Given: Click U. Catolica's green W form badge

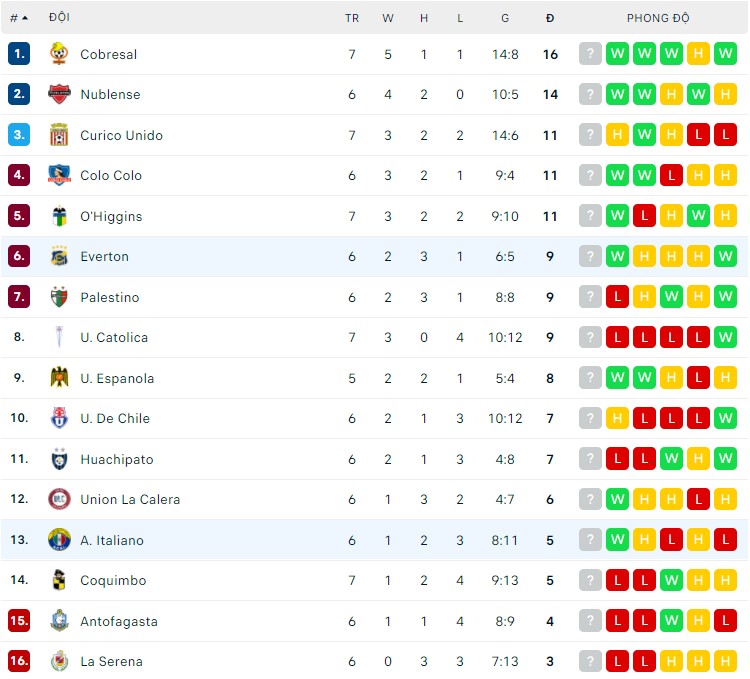Looking at the screenshot, I should (725, 337).
